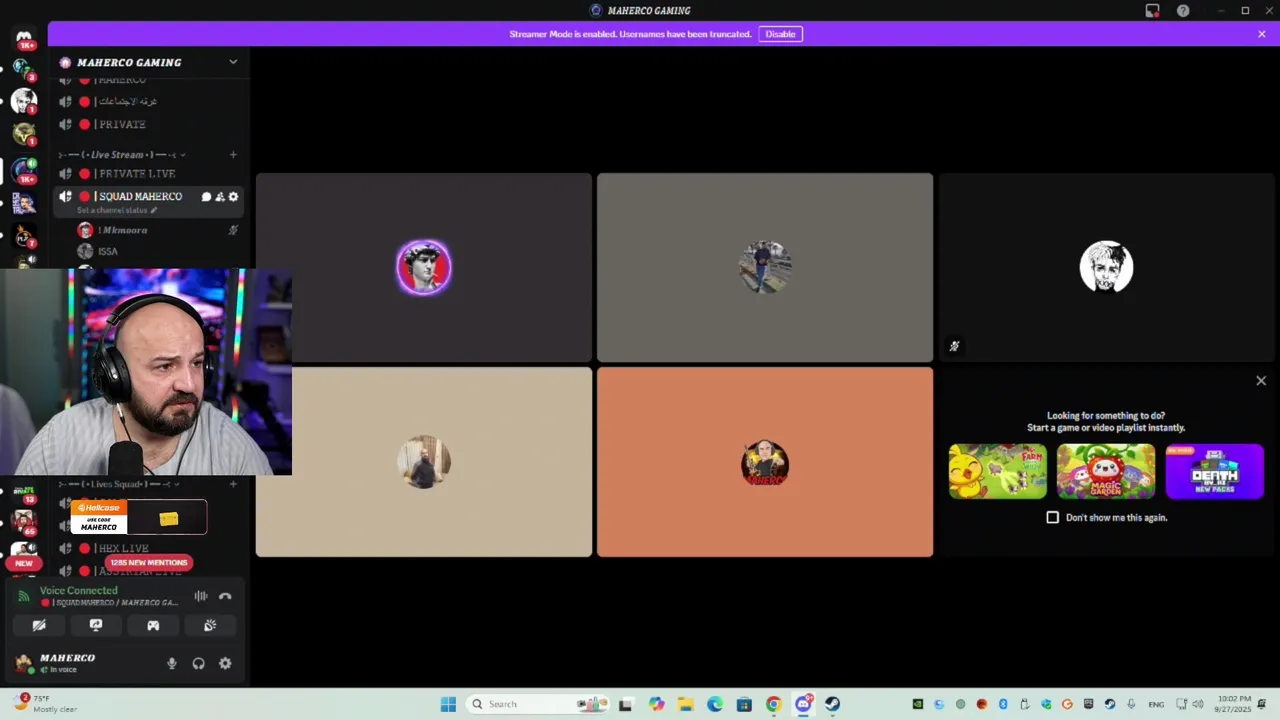Check Don't show me this again
Viewport: 1280px width, 720px height.
[x=1052, y=517]
